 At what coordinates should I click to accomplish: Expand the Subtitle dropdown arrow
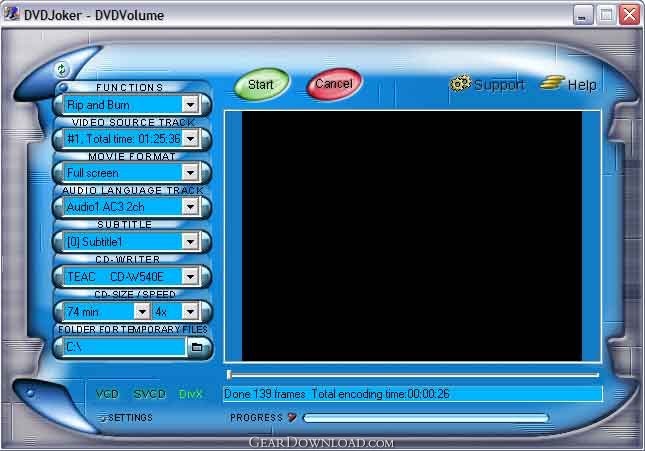pos(190,242)
